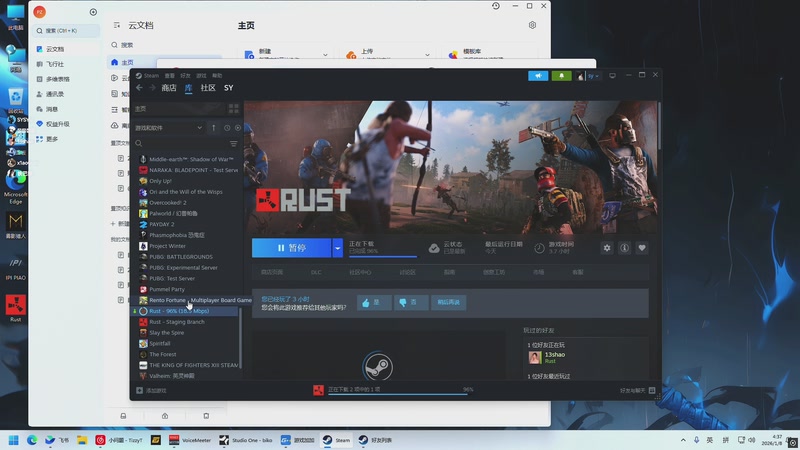Open the Rust DLC tab
800x450 pixels.
tap(316, 272)
